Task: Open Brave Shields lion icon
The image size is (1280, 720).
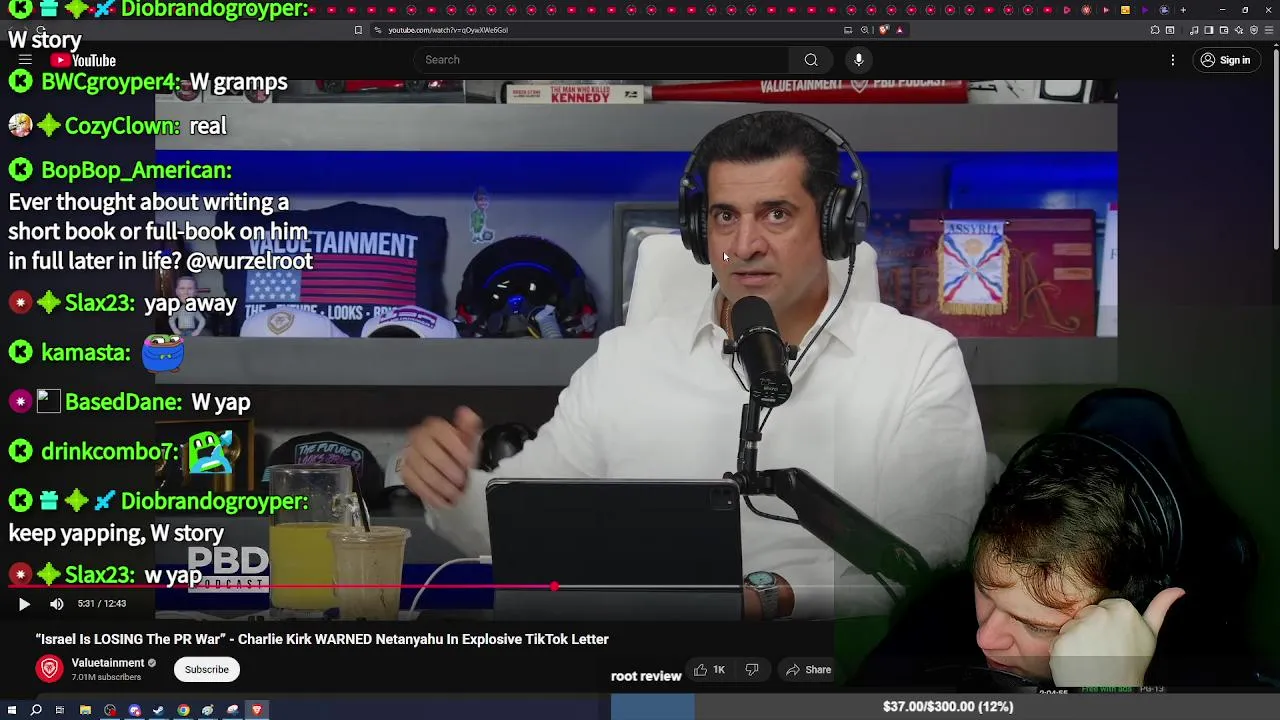Action: [x=883, y=30]
